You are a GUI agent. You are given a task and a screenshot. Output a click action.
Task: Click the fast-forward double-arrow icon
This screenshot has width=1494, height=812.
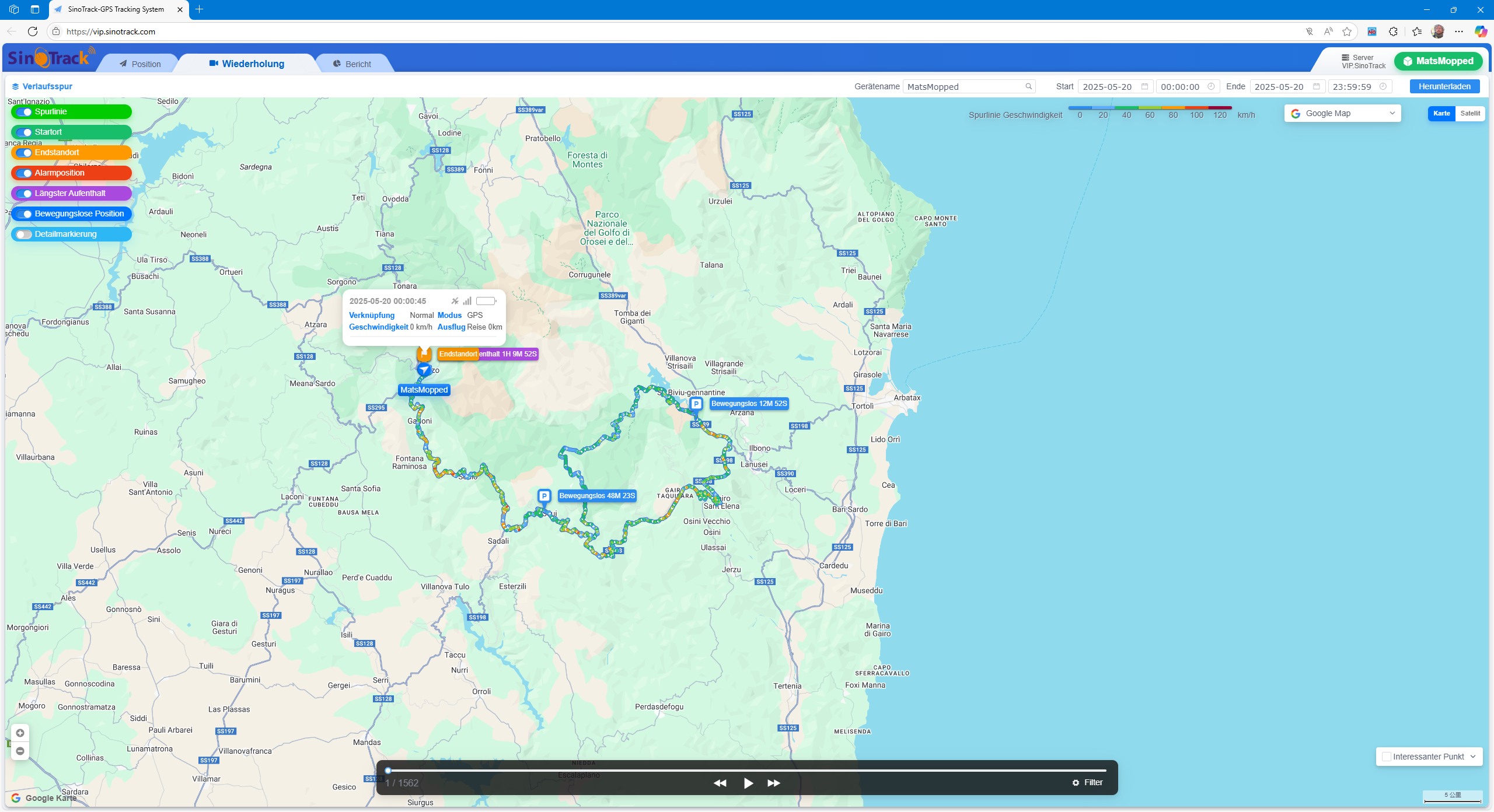[774, 783]
